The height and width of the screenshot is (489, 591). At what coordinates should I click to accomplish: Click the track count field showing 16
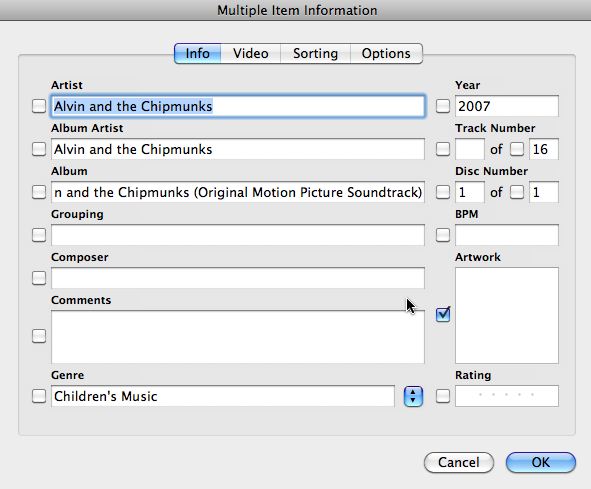point(544,149)
